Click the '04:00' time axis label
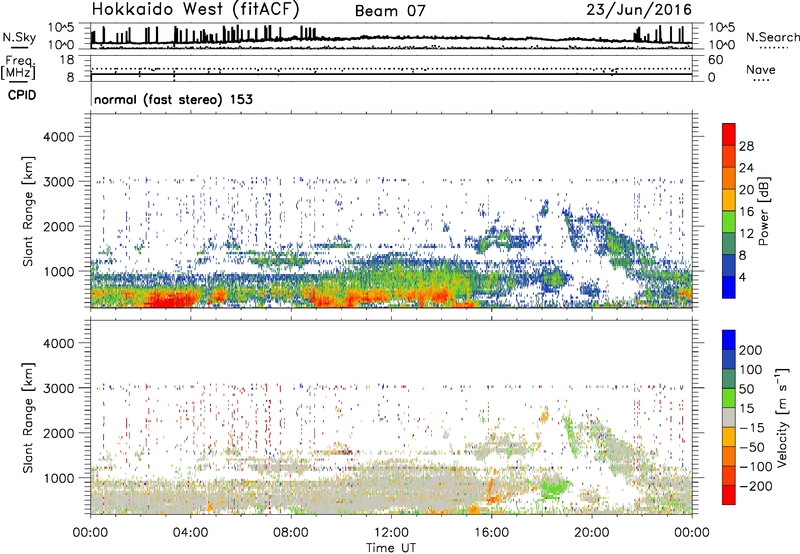Image resolution: width=800 pixels, height=554 pixels. [x=190, y=533]
